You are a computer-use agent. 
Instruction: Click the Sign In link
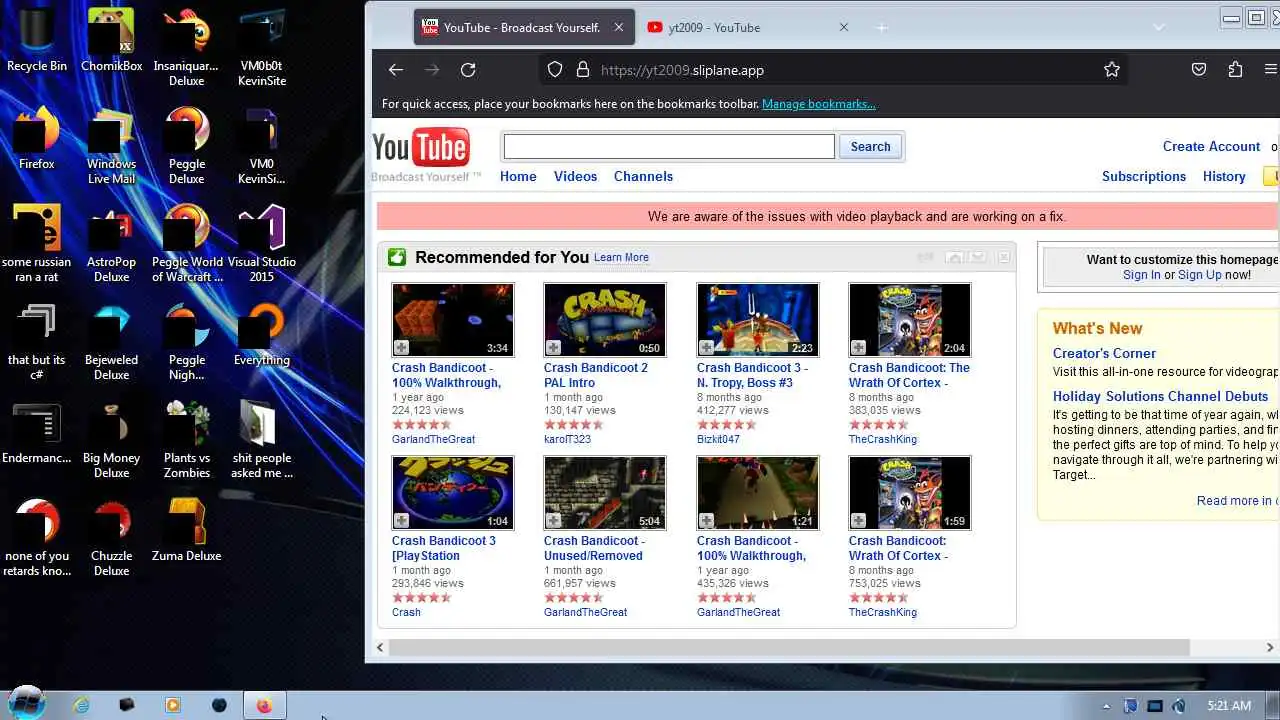(x=1141, y=275)
